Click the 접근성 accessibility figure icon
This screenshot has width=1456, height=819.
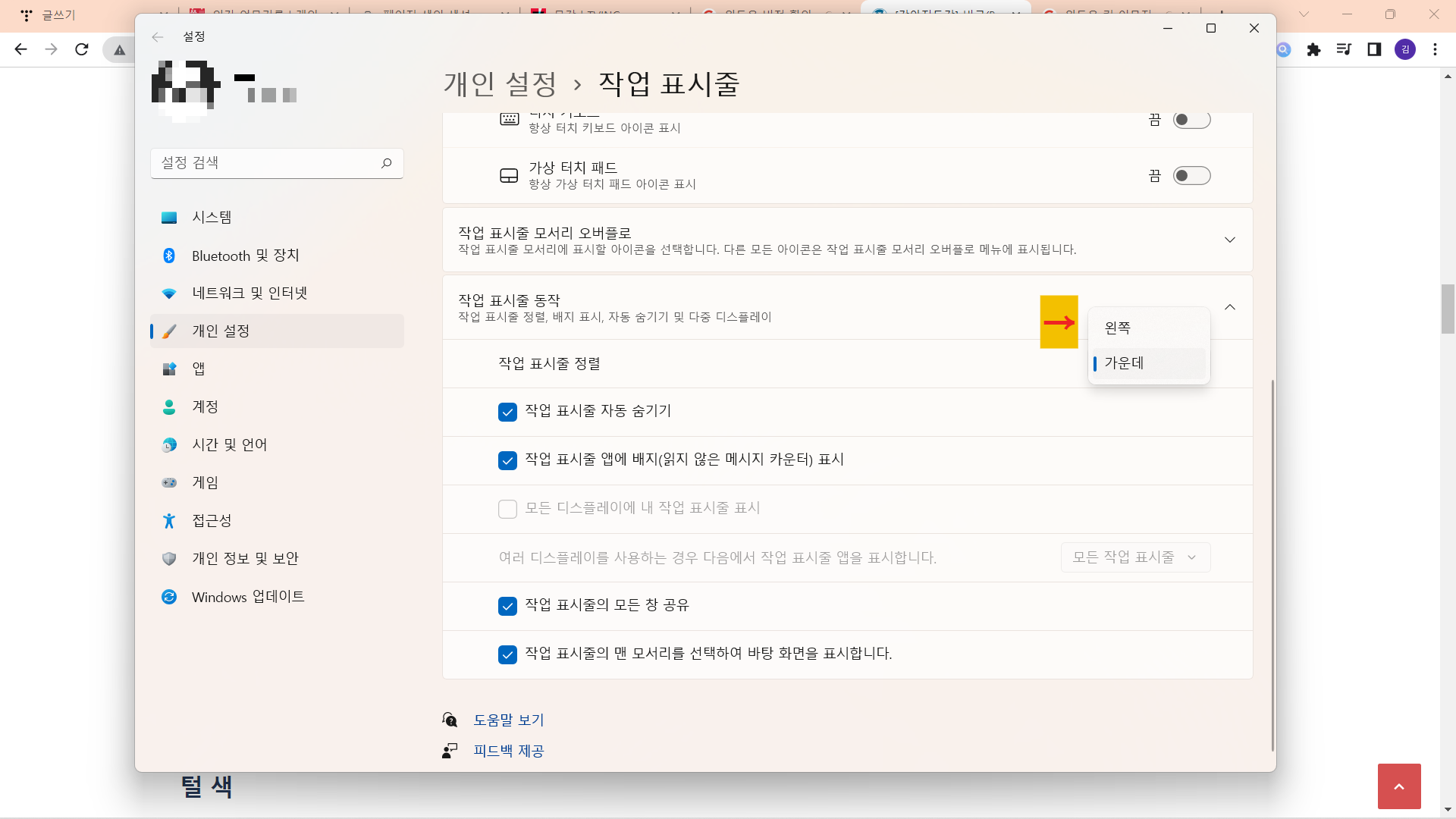coord(169,521)
